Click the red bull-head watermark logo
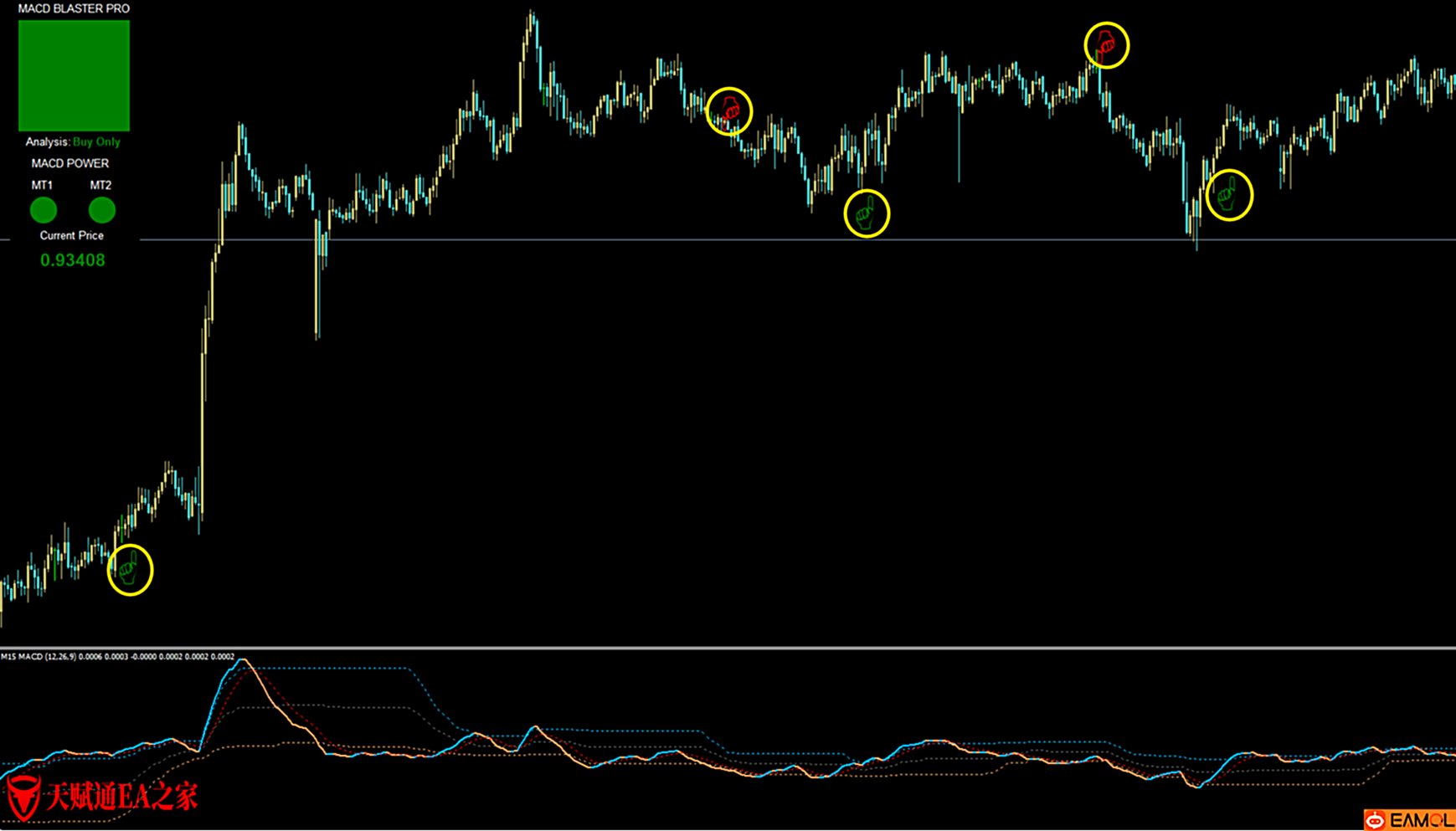Image resolution: width=1456 pixels, height=831 pixels. pos(23,796)
